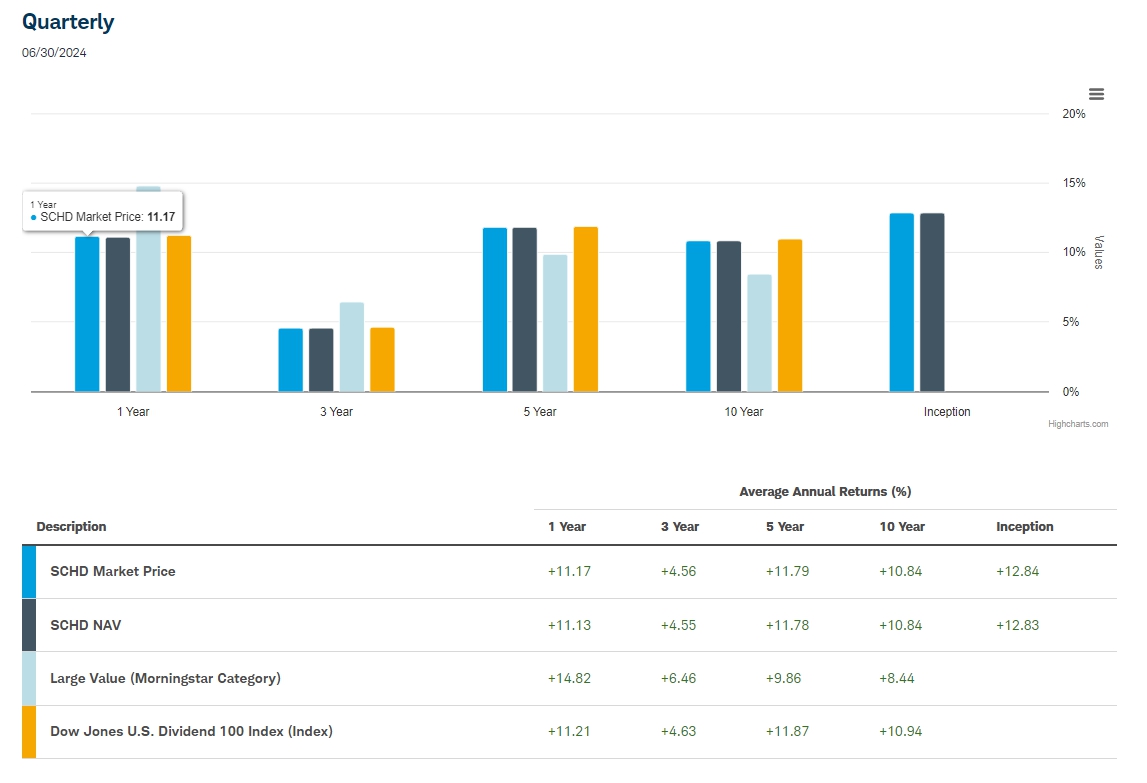
Task: Click the +11.17 market price value
Action: (x=569, y=572)
